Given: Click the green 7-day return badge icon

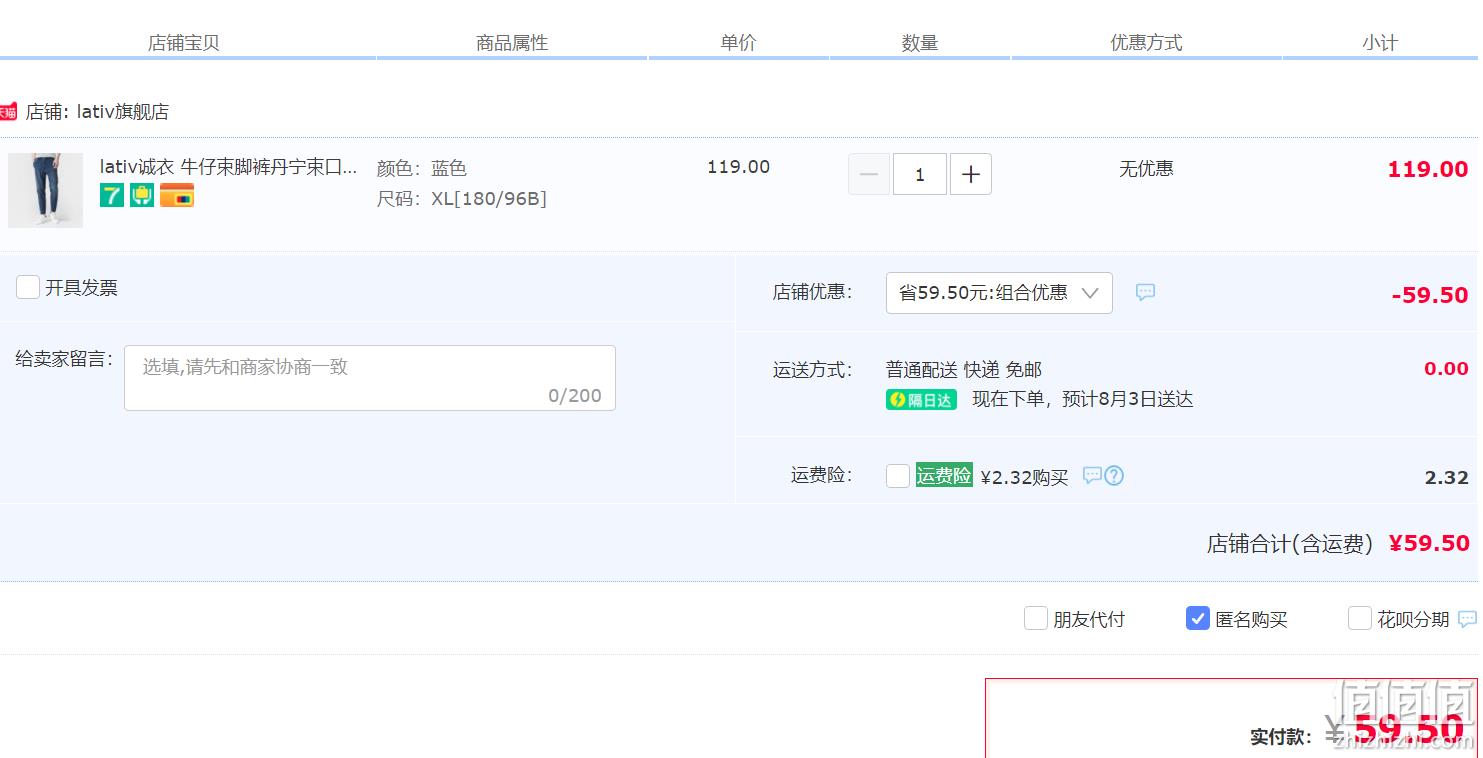Looking at the screenshot, I should (112, 195).
